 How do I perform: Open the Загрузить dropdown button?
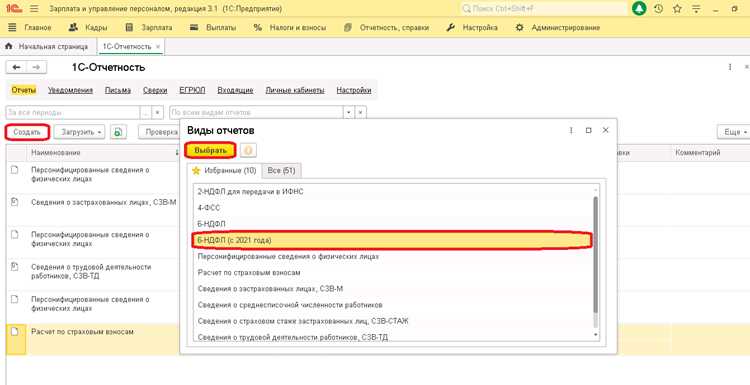click(79, 132)
